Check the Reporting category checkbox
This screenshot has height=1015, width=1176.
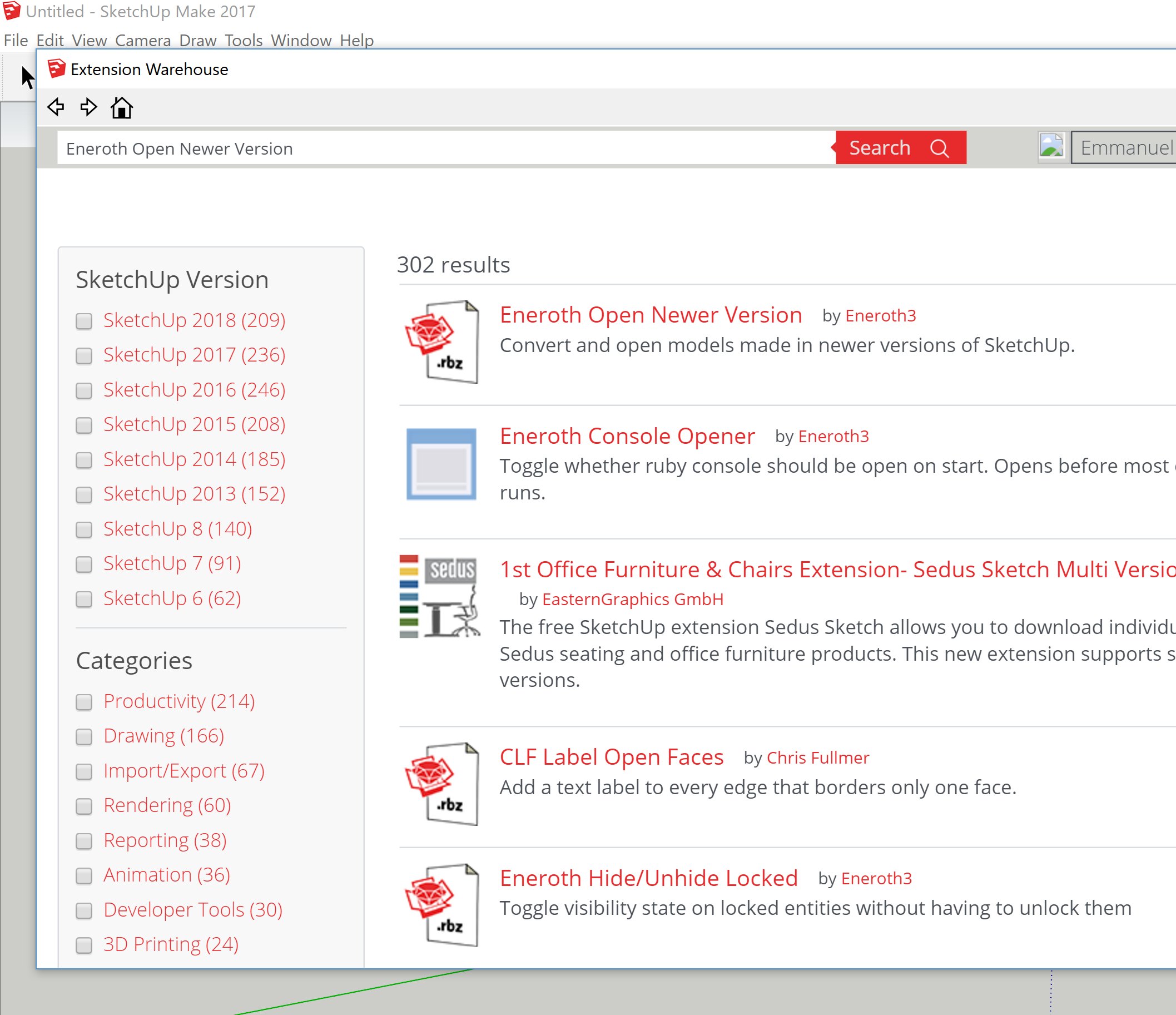pos(84,841)
